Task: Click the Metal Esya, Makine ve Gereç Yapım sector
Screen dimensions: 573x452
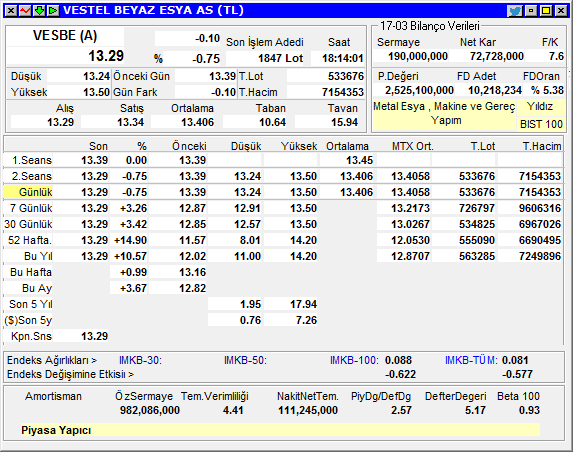Action: pos(444,113)
